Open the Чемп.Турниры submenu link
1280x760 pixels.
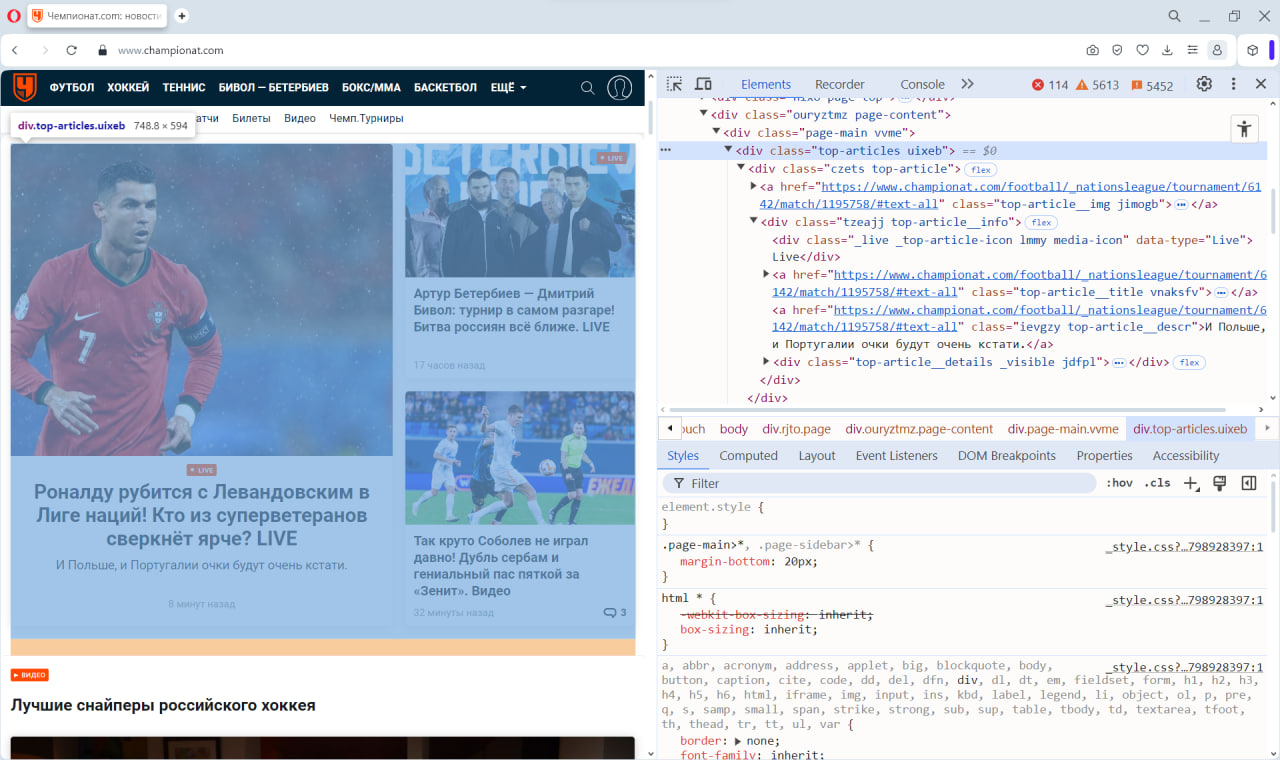tap(366, 118)
